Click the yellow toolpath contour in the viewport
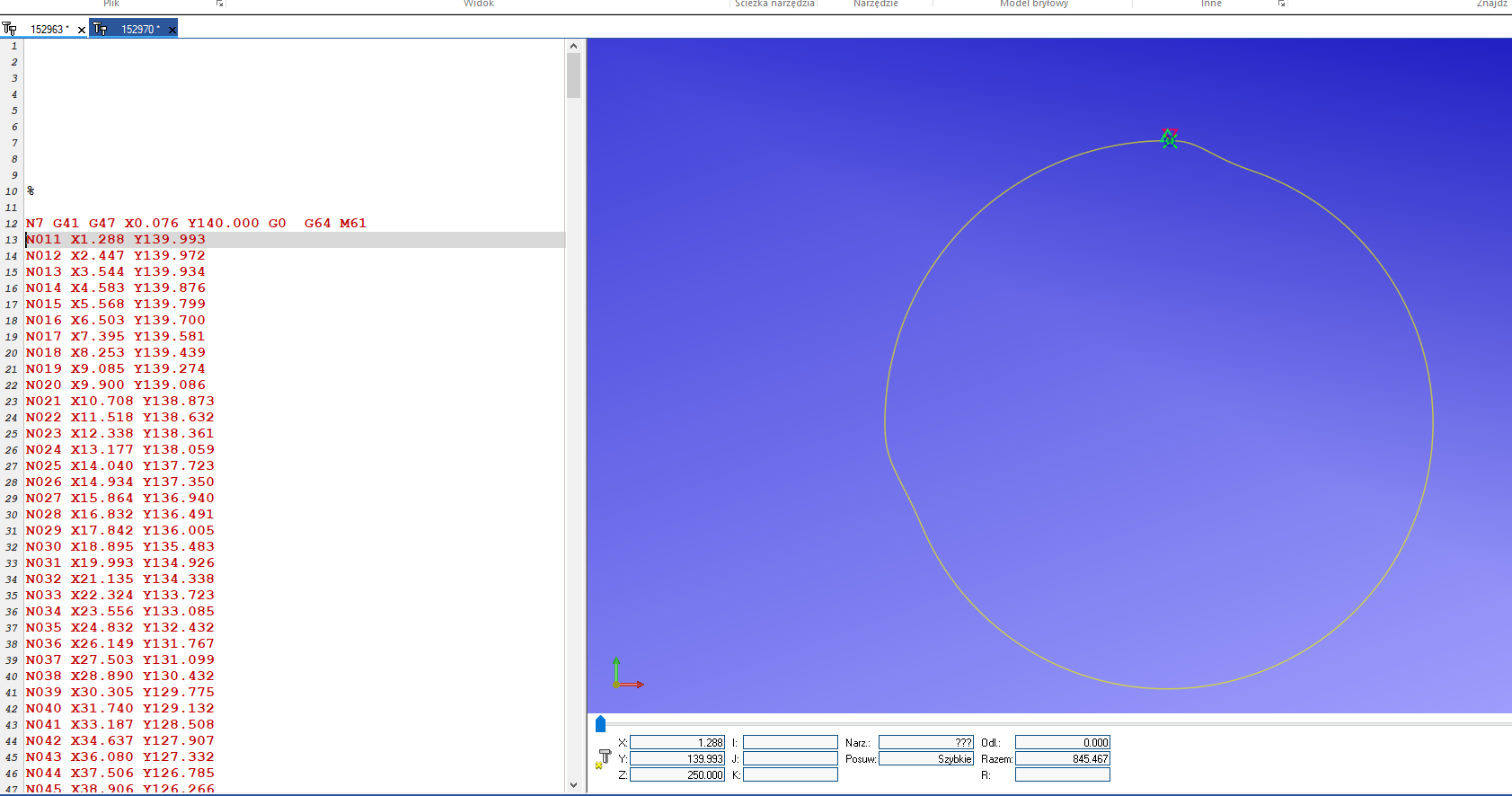Viewport: 1512px width, 796px height. pyautogui.click(x=1433, y=422)
